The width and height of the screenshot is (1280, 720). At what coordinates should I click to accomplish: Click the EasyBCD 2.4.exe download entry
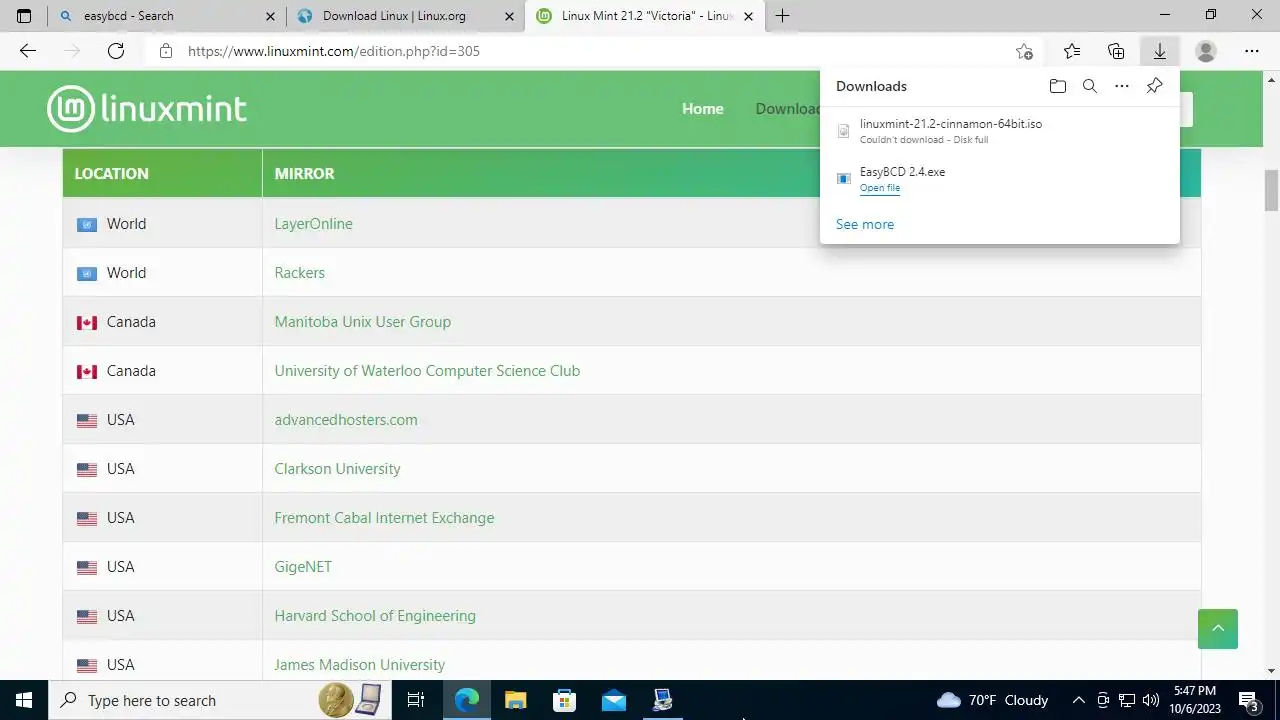1000,179
